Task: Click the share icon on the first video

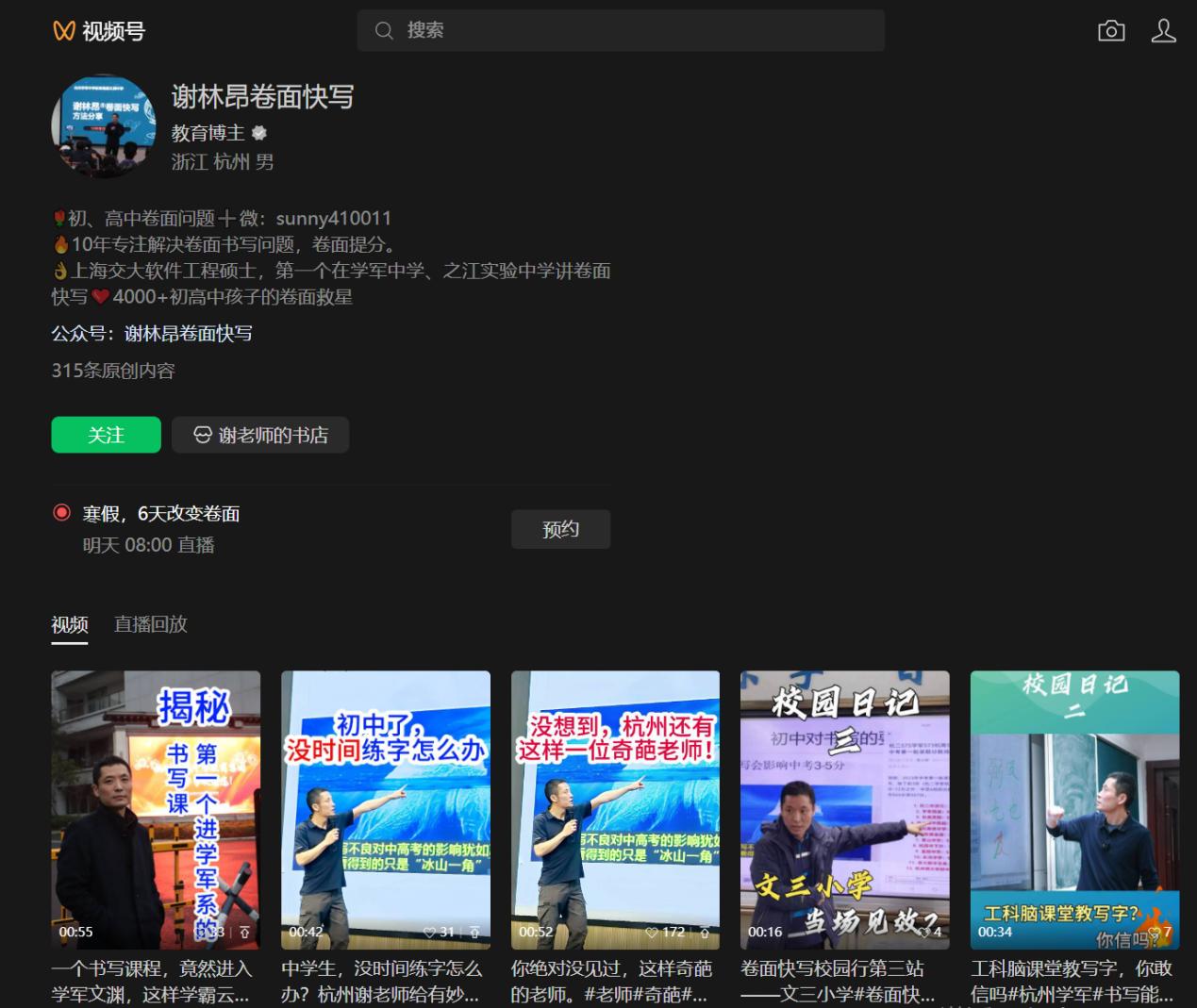Action: pyautogui.click(x=243, y=932)
